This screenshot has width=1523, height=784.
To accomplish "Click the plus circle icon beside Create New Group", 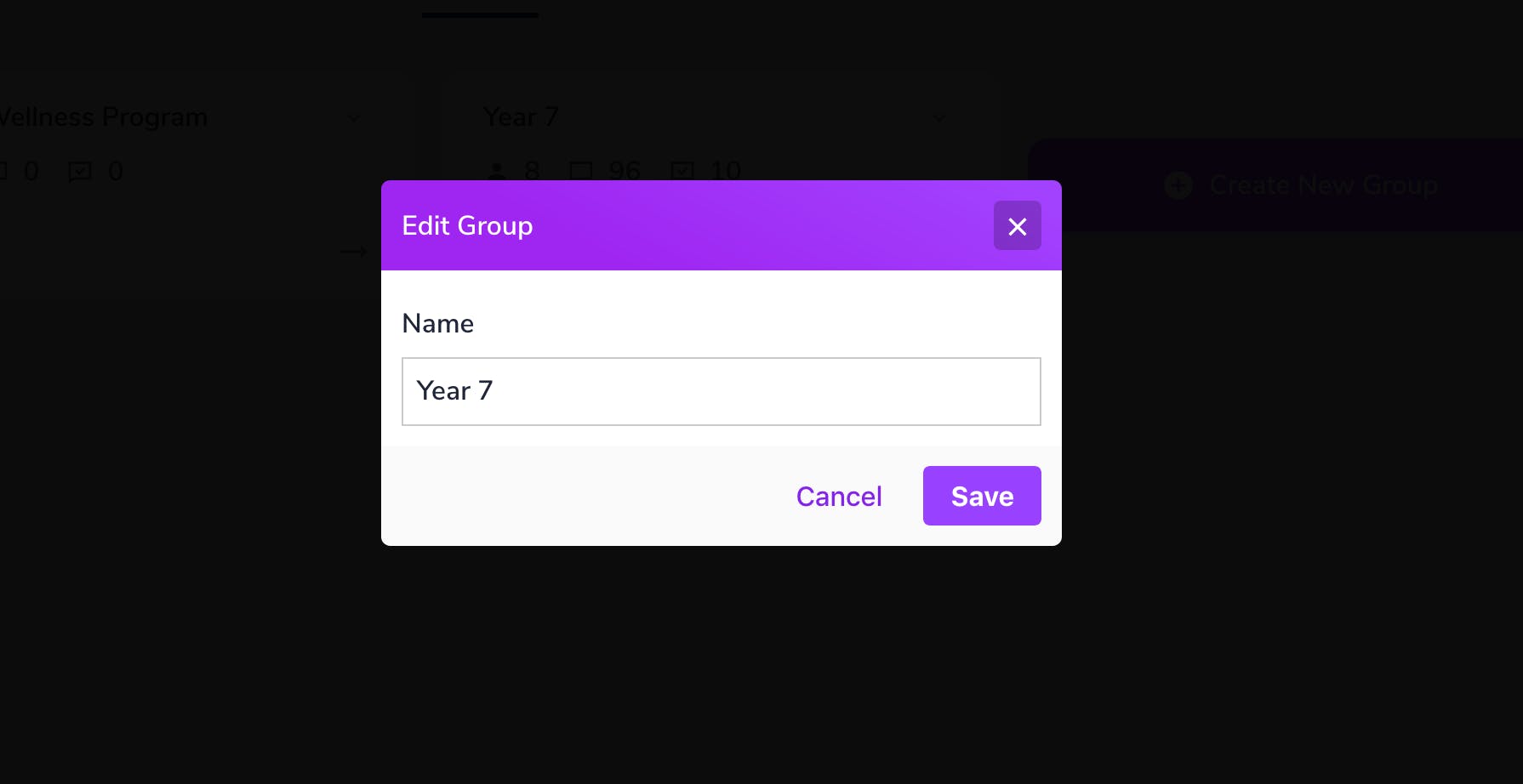I will pyautogui.click(x=1178, y=185).
